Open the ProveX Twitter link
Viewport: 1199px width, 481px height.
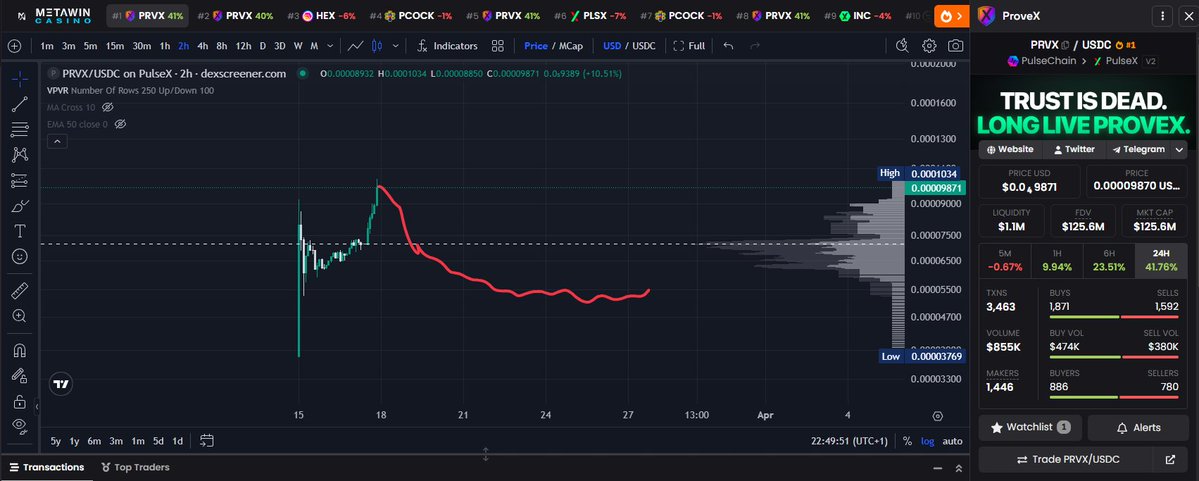[x=1074, y=149]
